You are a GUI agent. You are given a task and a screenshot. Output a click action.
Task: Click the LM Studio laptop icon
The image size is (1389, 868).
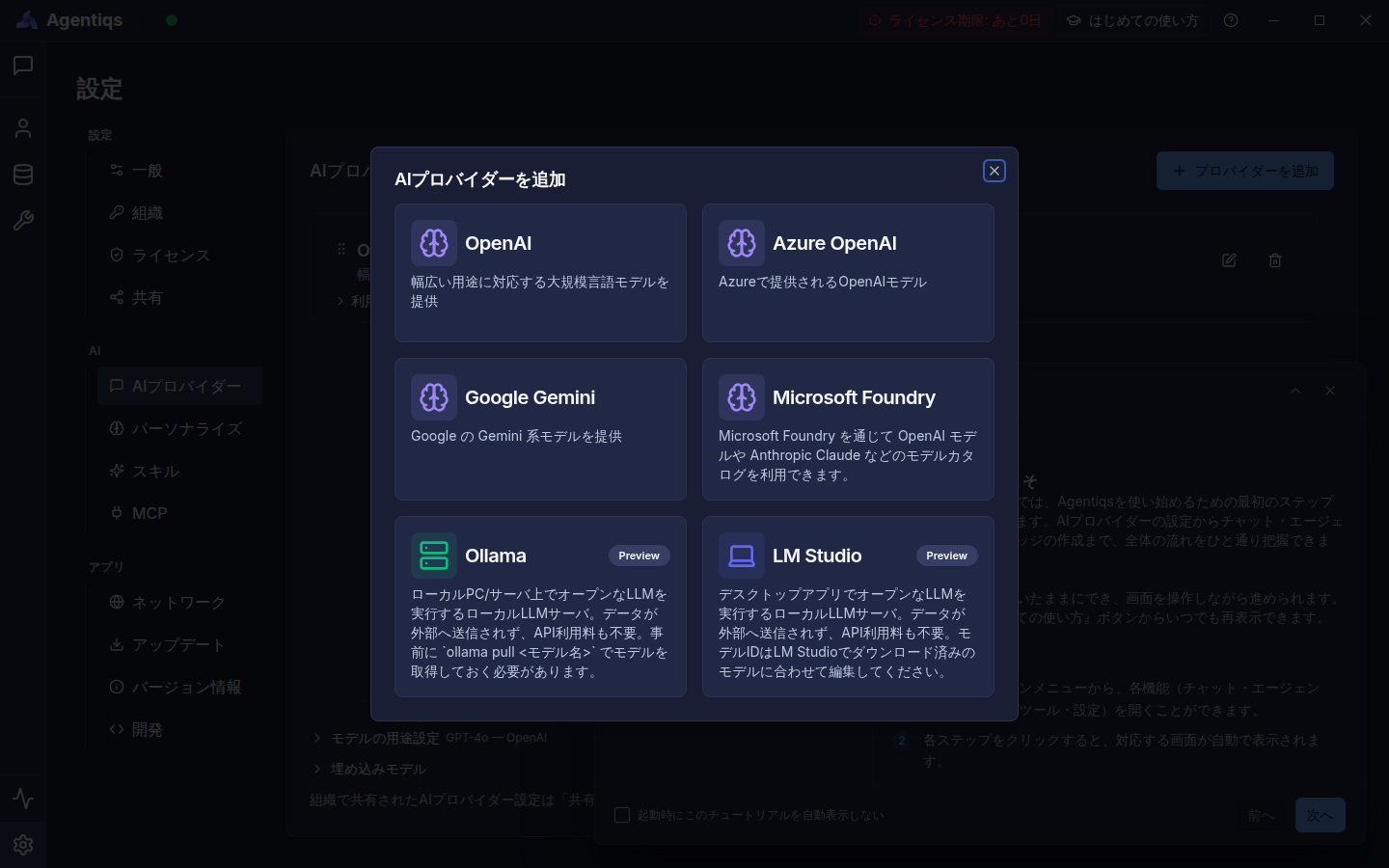[x=742, y=556]
